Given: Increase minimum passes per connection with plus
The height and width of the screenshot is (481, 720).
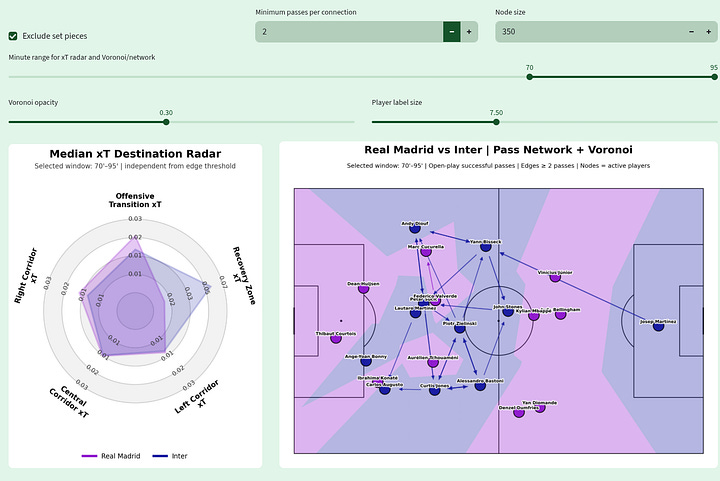Looking at the screenshot, I should [469, 32].
